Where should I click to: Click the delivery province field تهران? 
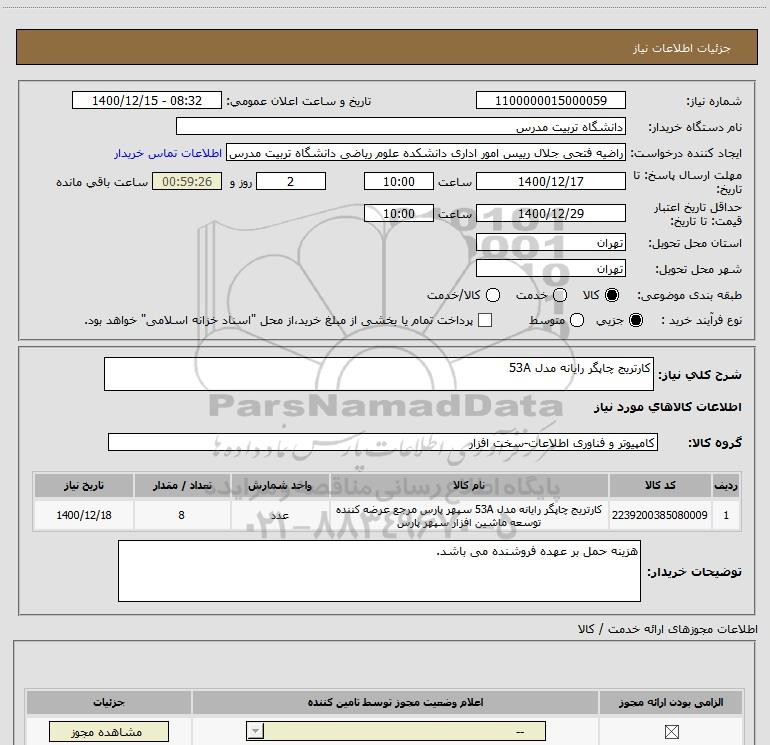pos(550,243)
